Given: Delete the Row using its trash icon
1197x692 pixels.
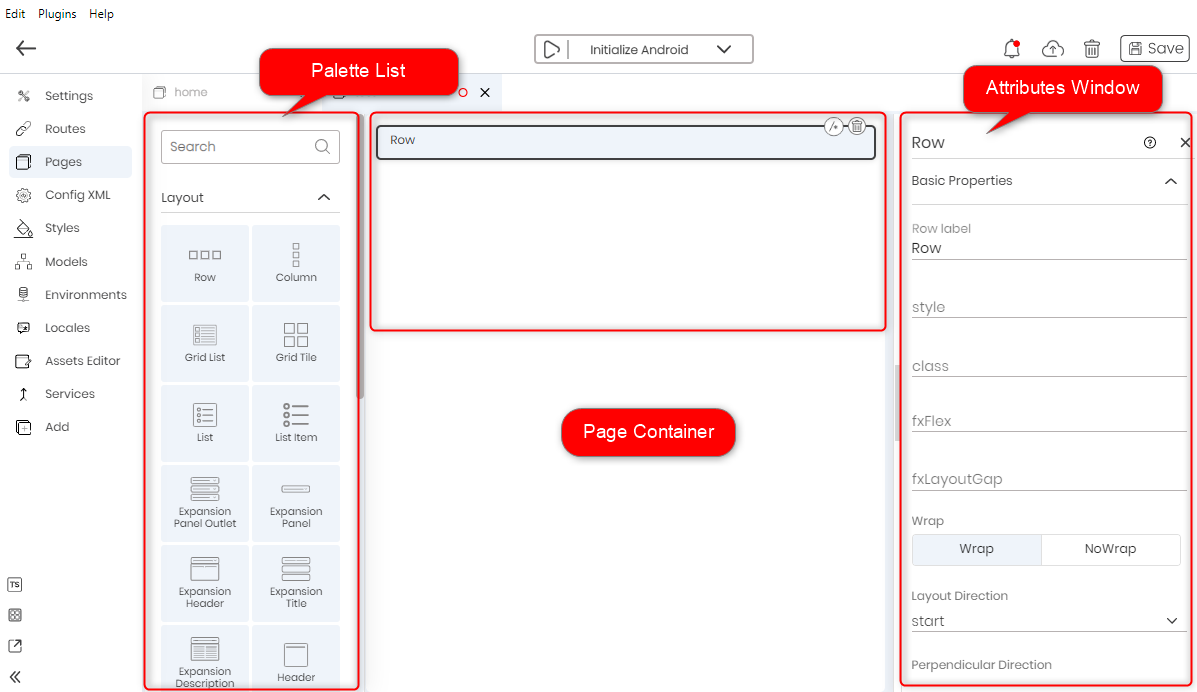Looking at the screenshot, I should [x=857, y=126].
